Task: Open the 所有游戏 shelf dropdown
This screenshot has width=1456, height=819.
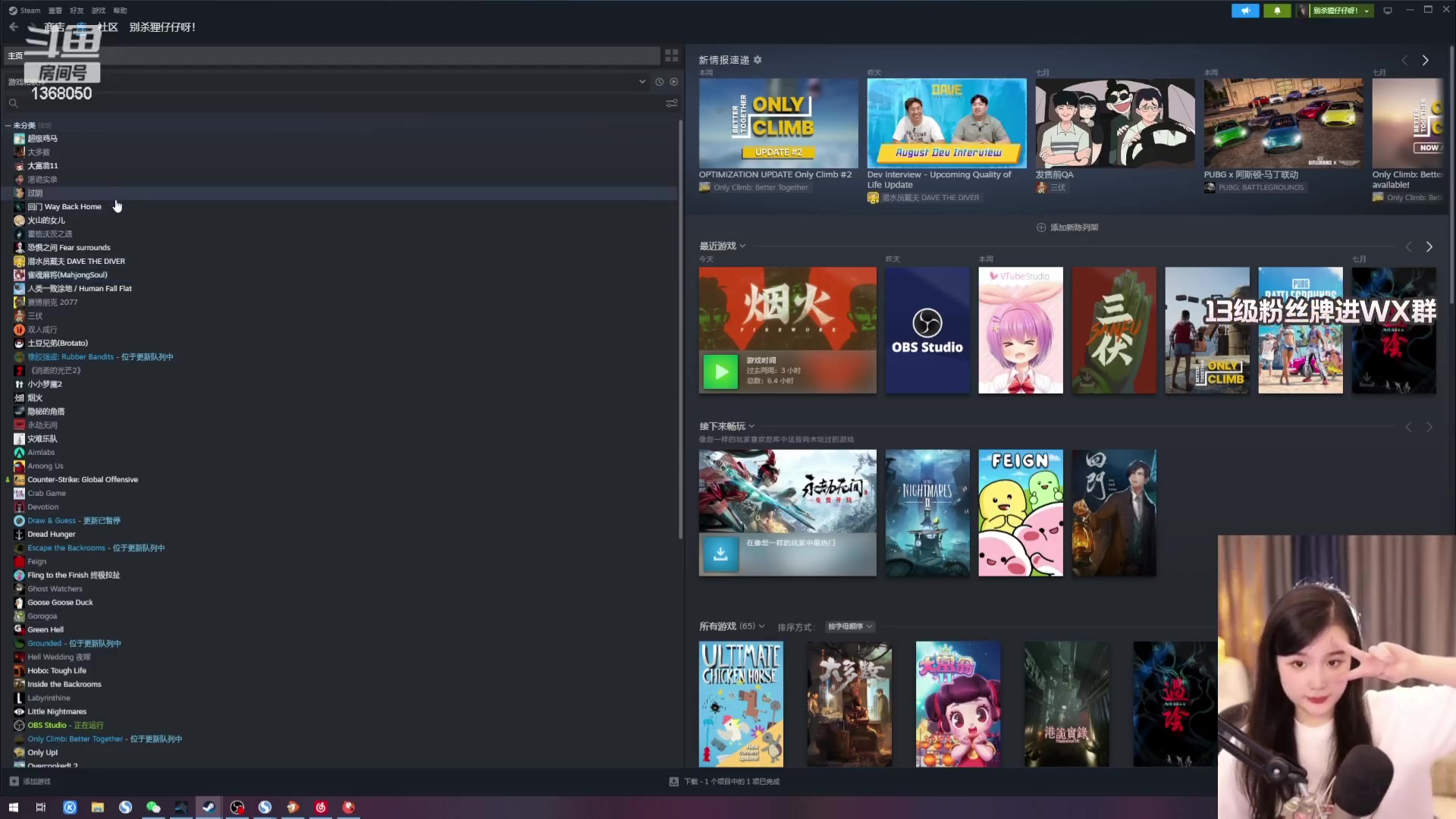Action: click(761, 626)
